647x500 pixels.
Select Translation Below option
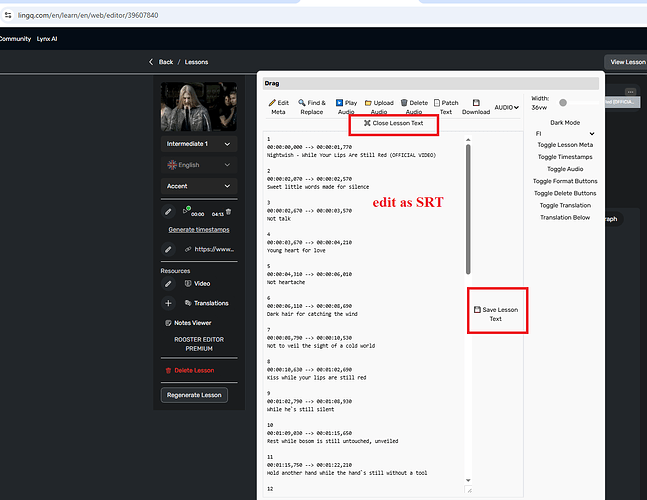(x=565, y=217)
